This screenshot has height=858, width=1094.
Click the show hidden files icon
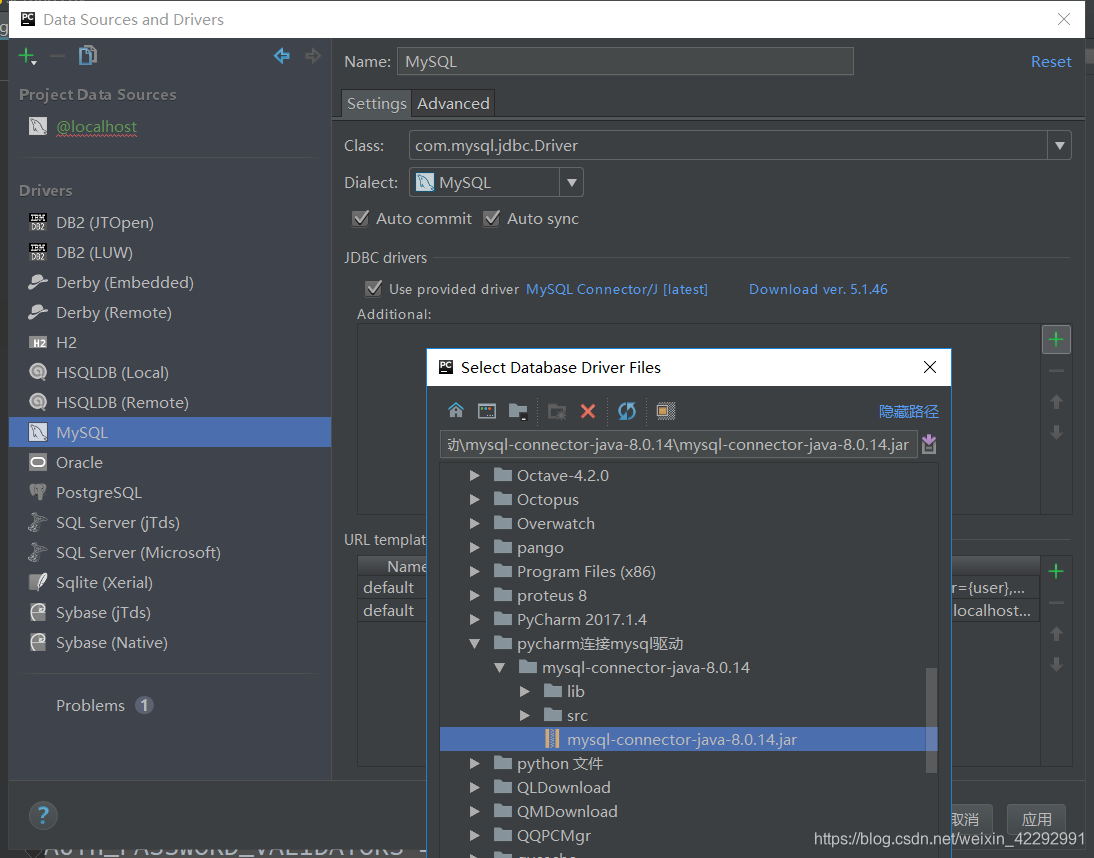(x=666, y=411)
